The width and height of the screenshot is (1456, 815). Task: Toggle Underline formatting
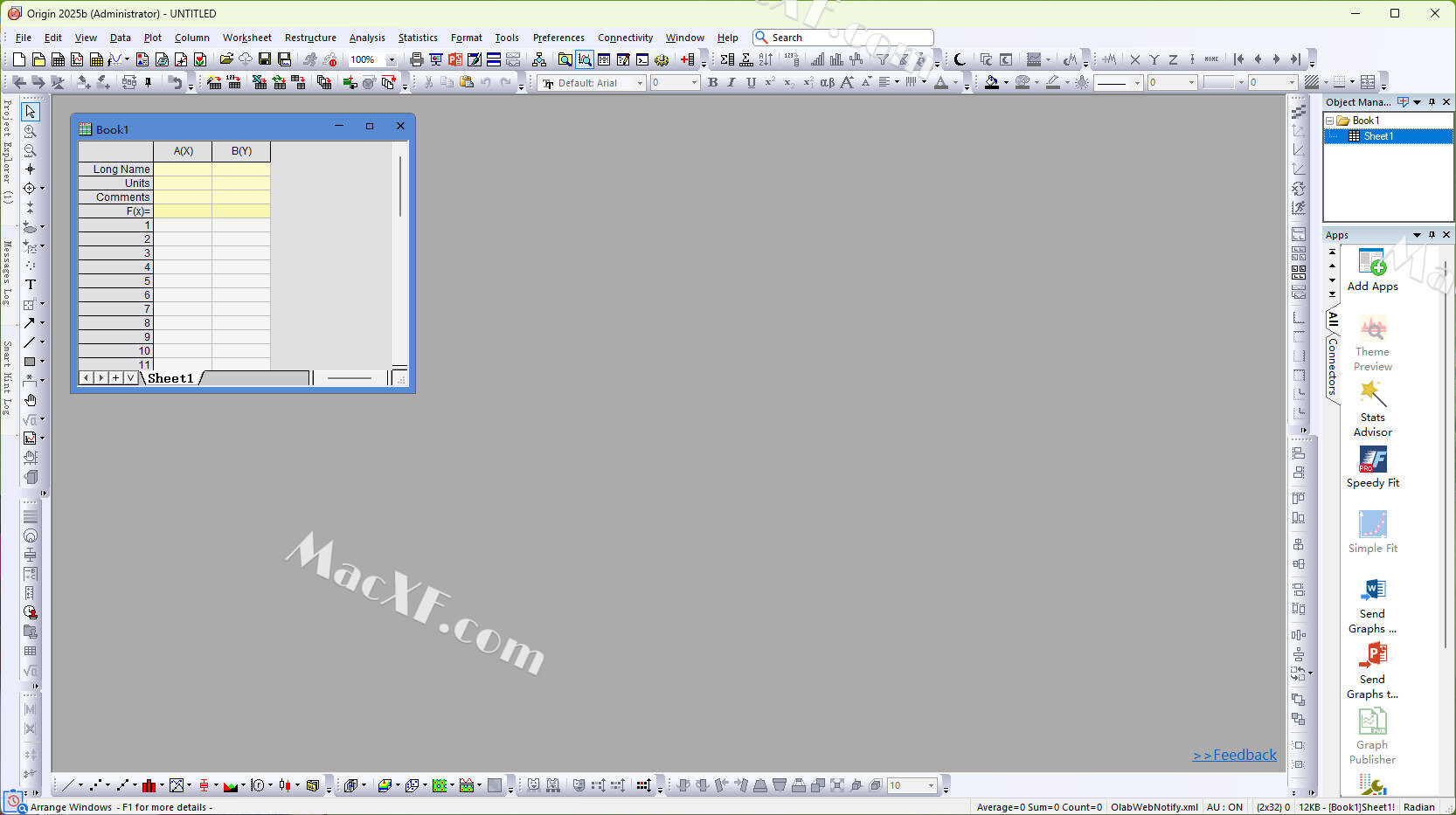pos(751,83)
